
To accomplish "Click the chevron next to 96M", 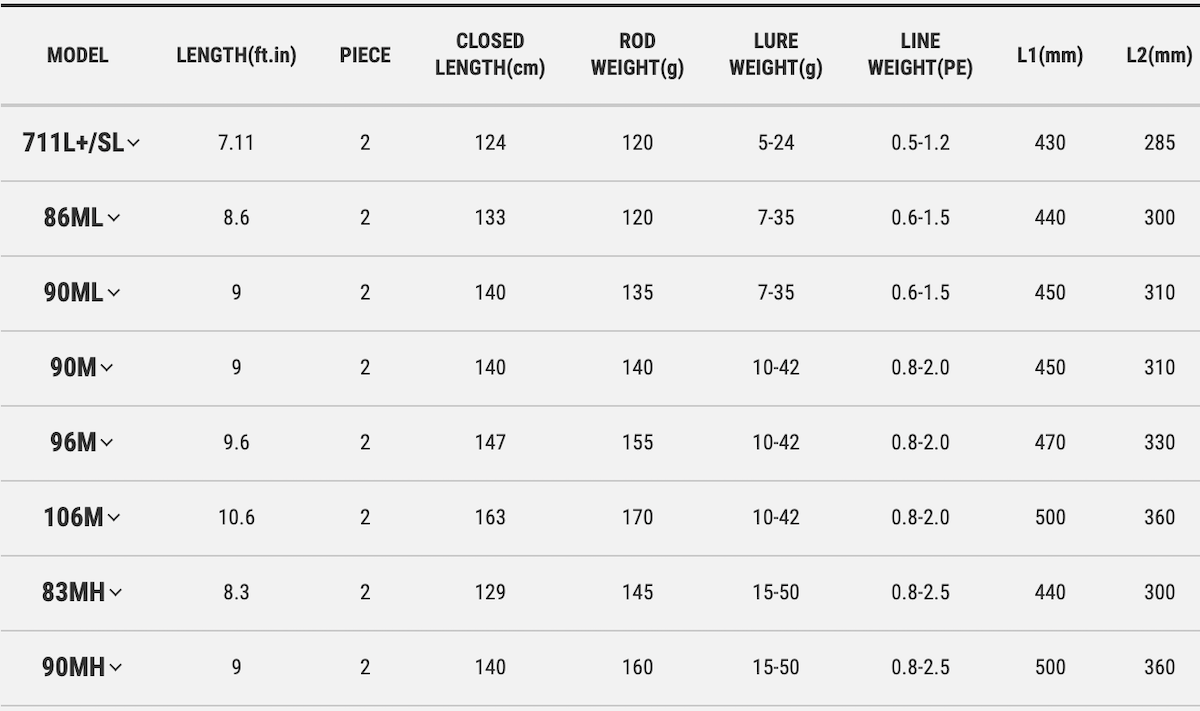I will click(x=107, y=443).
